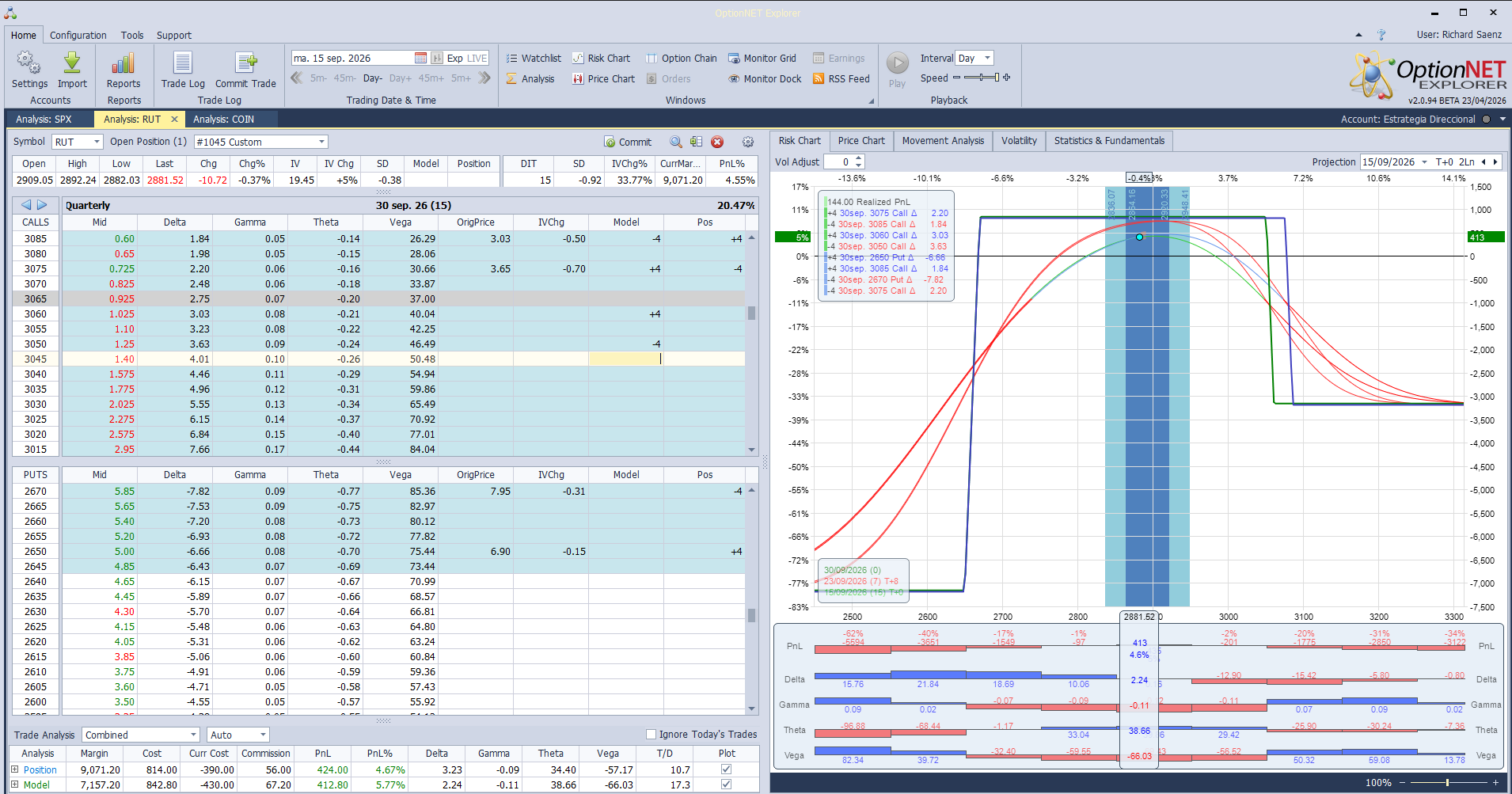Switch to the Configuration ribbon tab

[x=78, y=35]
